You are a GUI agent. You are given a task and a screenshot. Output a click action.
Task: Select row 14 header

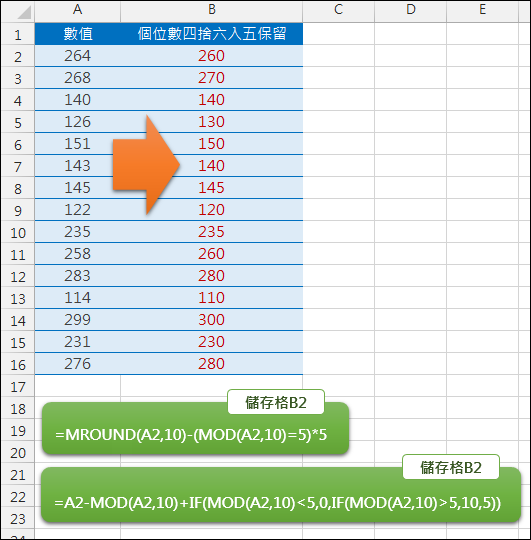pos(18,320)
